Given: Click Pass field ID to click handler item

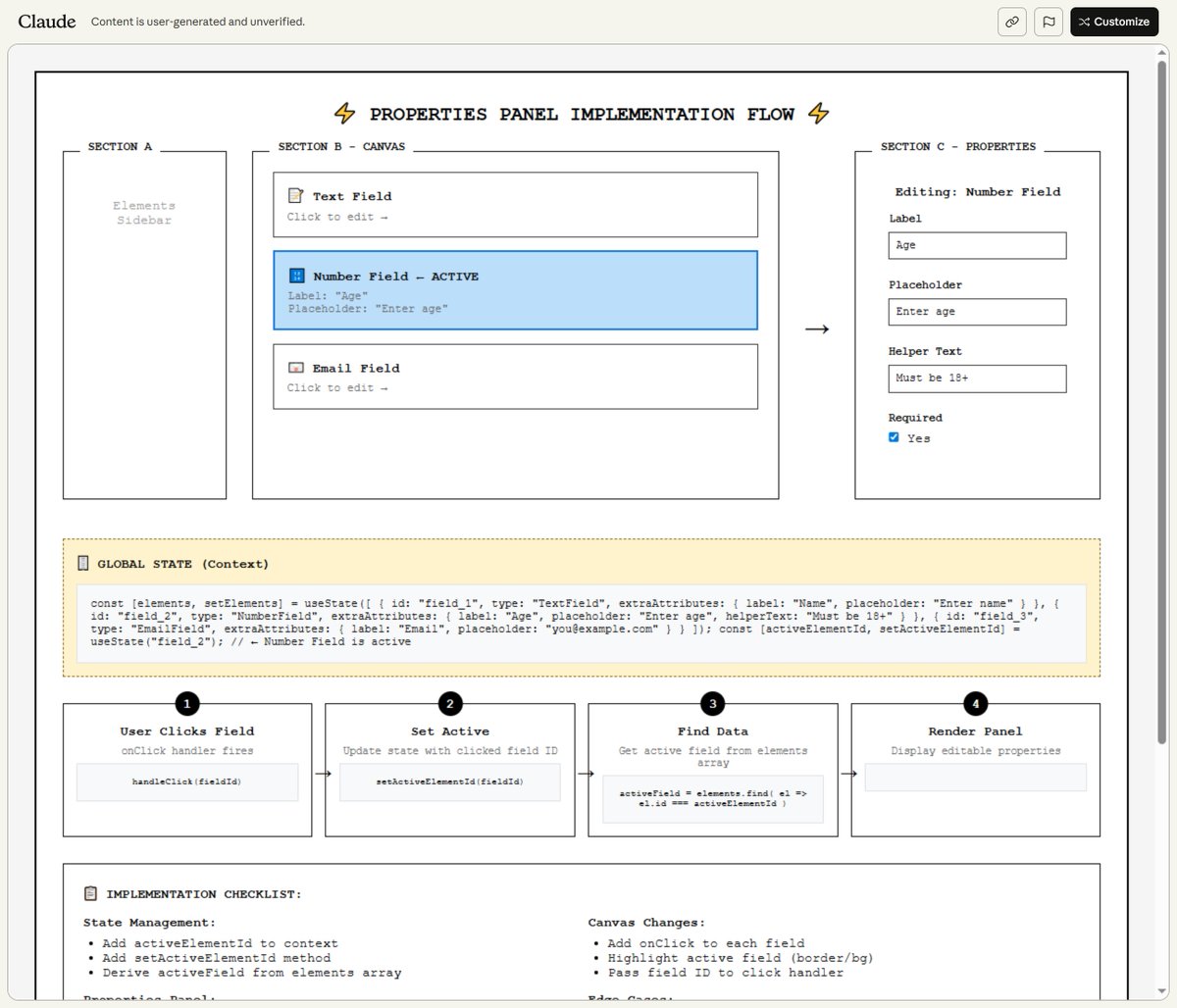Looking at the screenshot, I should click(x=726, y=973).
